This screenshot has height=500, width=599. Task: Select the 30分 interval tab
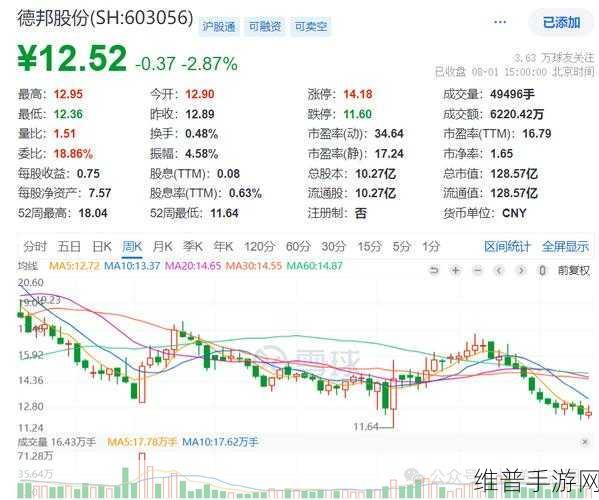[x=333, y=246]
